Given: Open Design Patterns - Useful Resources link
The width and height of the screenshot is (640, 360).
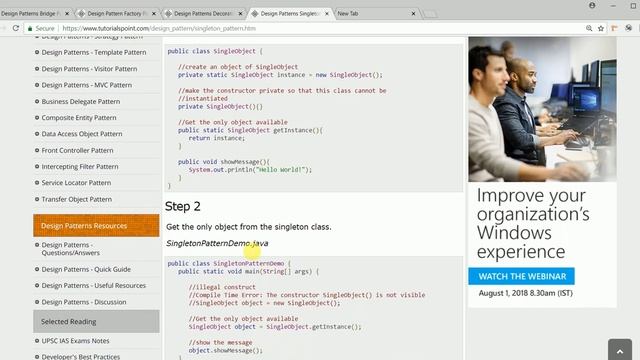Looking at the screenshot, I should 93,286.
